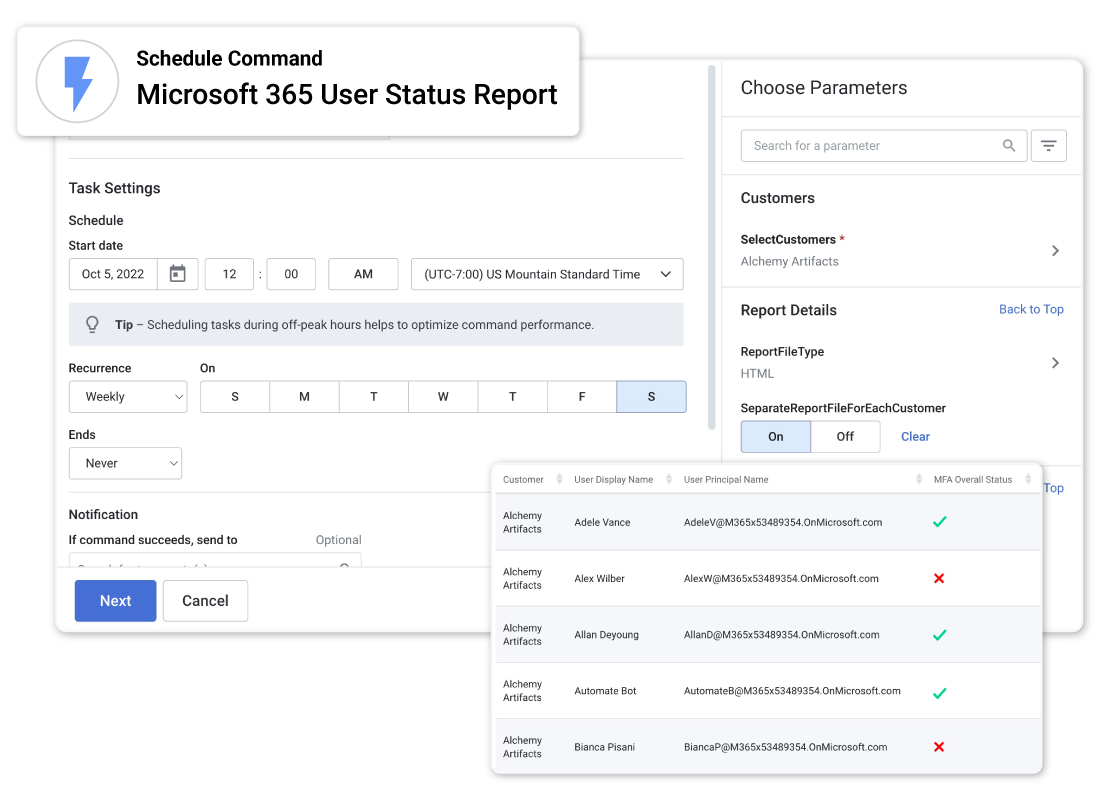This screenshot has height=801, width=1100.
Task: Open the US Mountain Standard Time dropdown
Action: point(546,274)
